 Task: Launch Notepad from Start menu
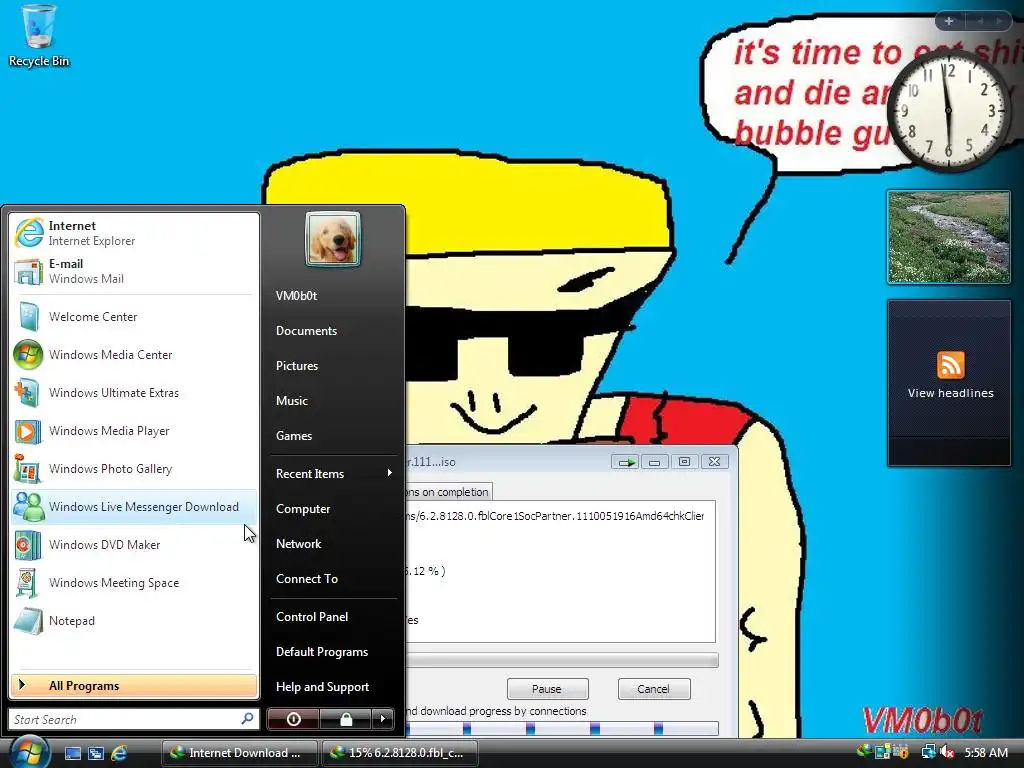134,620
